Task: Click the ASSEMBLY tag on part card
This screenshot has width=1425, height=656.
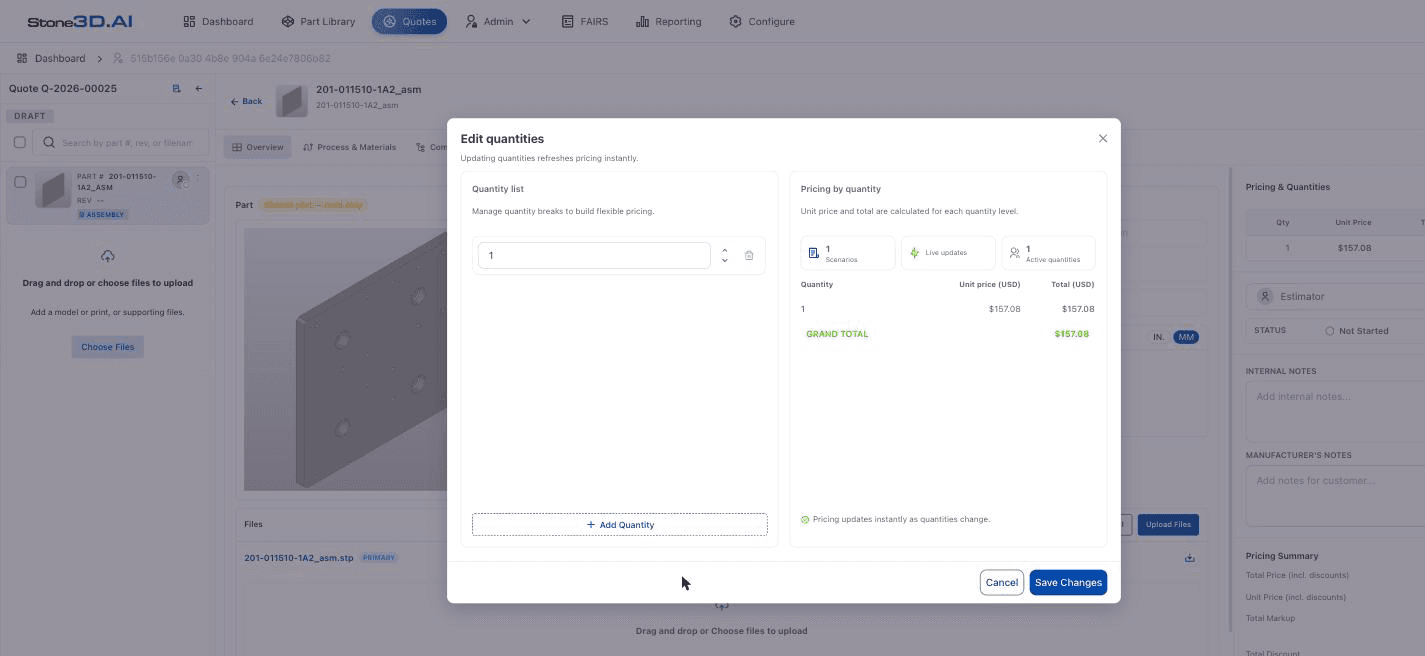Action: [x=103, y=215]
